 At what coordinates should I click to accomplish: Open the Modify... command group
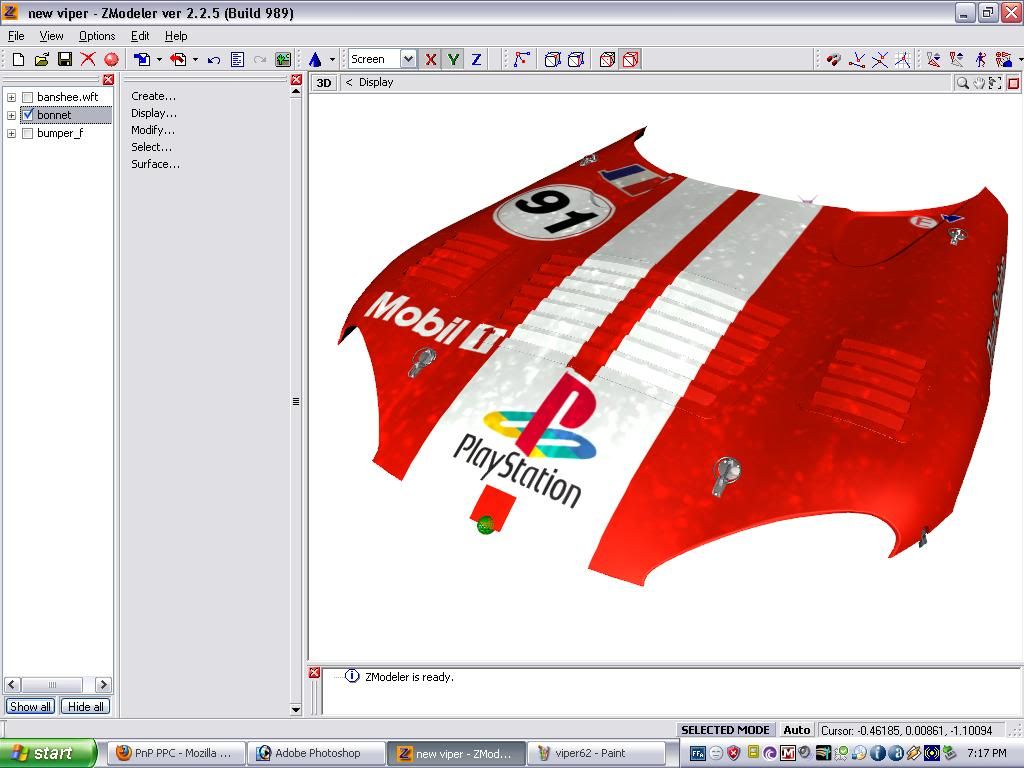click(153, 130)
